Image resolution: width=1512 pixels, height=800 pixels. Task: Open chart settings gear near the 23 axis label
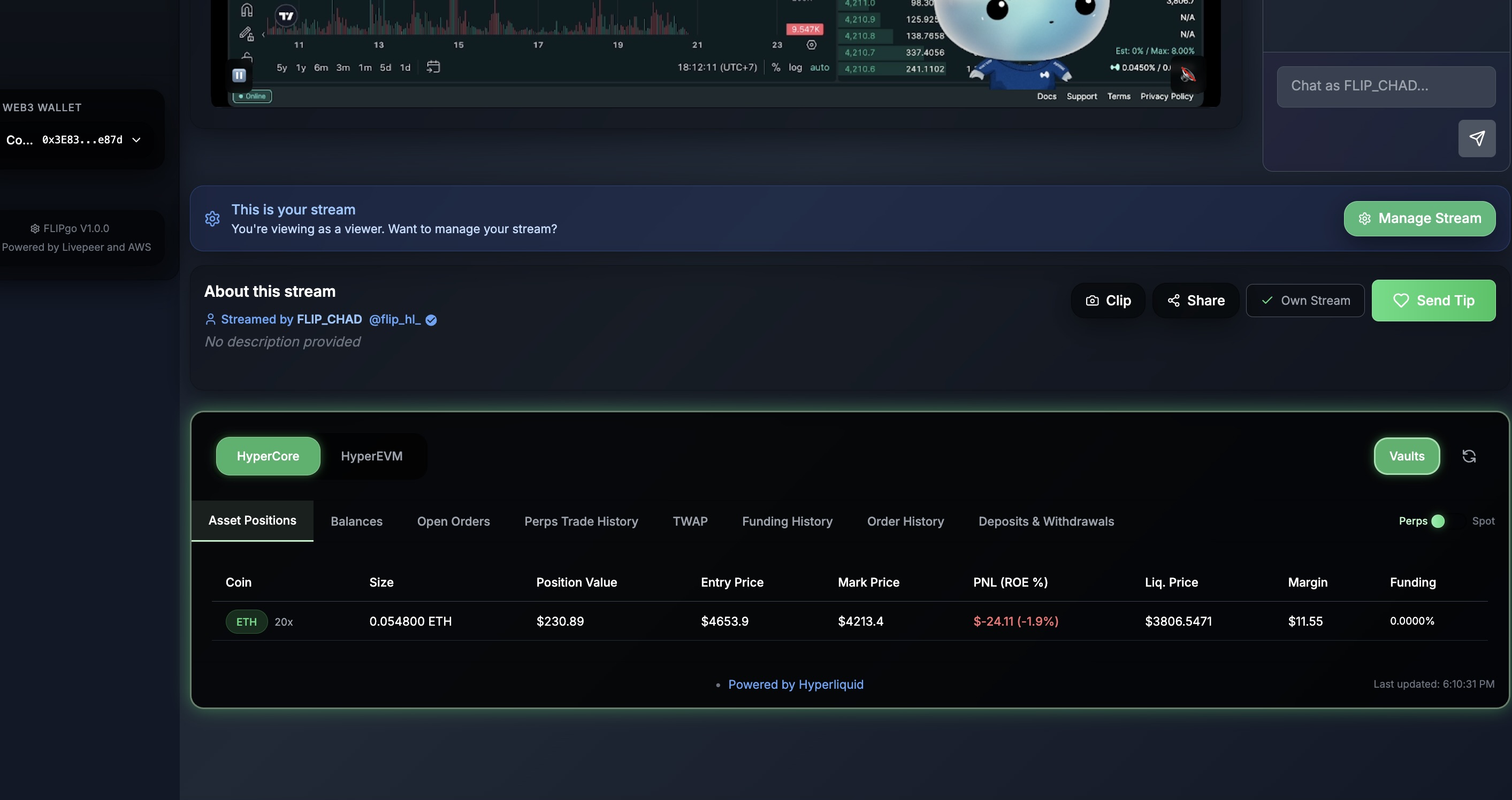point(811,44)
